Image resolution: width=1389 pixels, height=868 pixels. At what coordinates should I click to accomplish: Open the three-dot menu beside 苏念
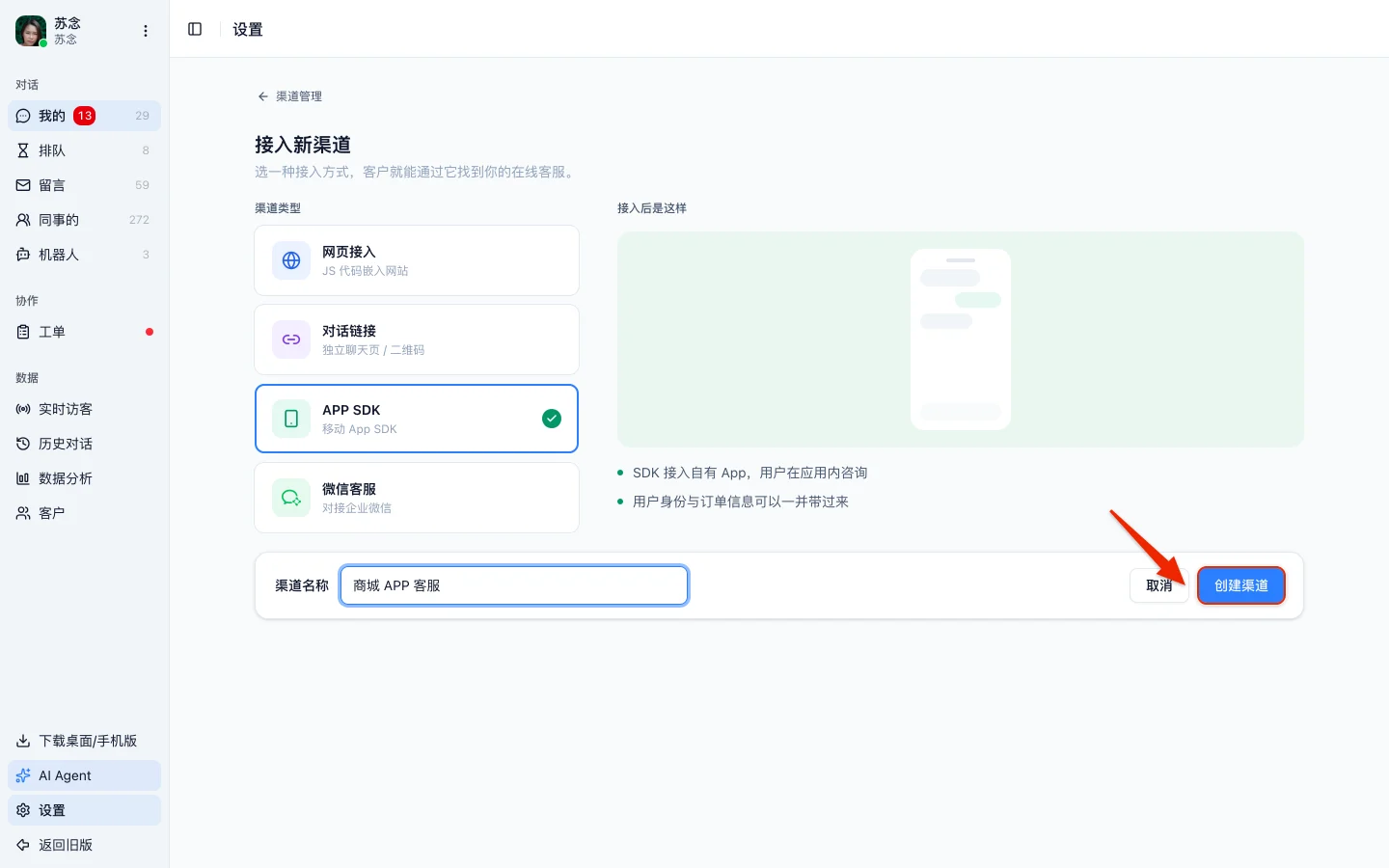pyautogui.click(x=146, y=31)
